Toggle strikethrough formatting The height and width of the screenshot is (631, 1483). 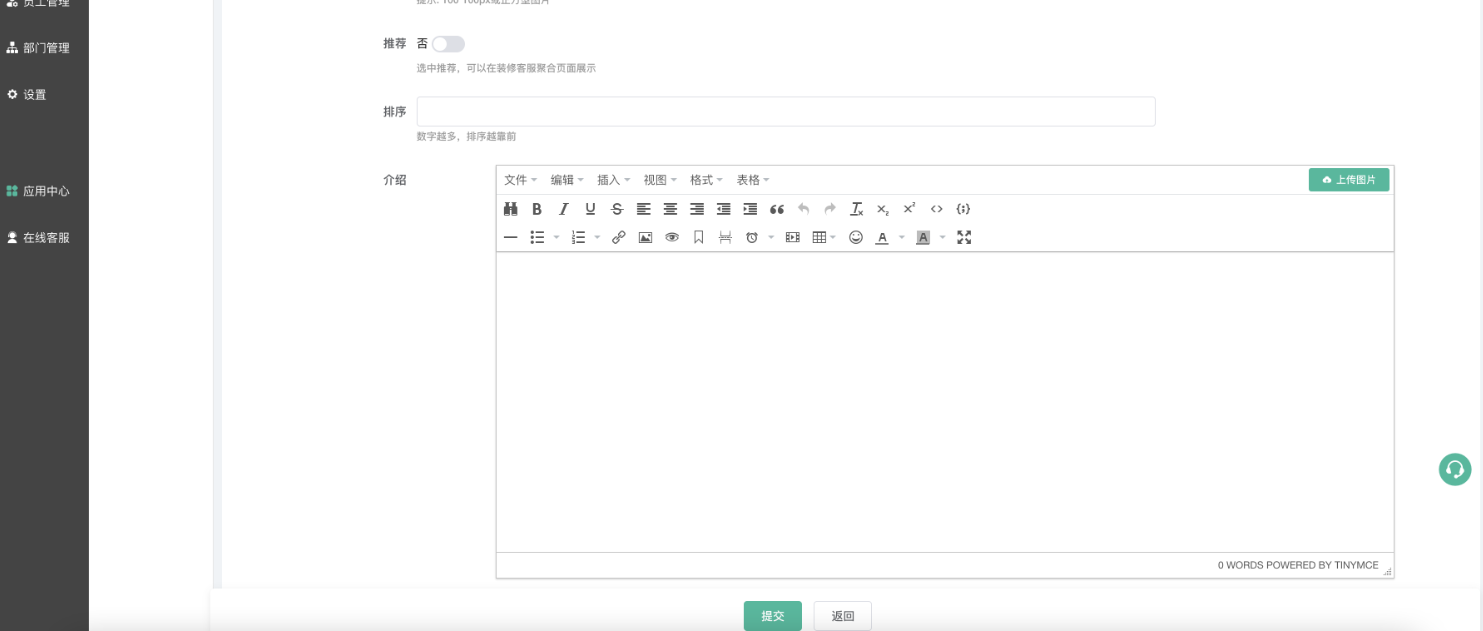tap(617, 209)
